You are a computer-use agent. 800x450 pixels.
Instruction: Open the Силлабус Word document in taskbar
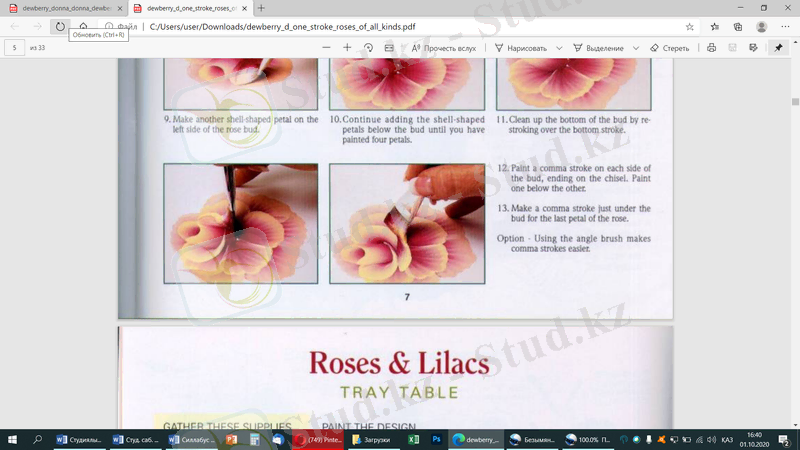[x=192, y=439]
